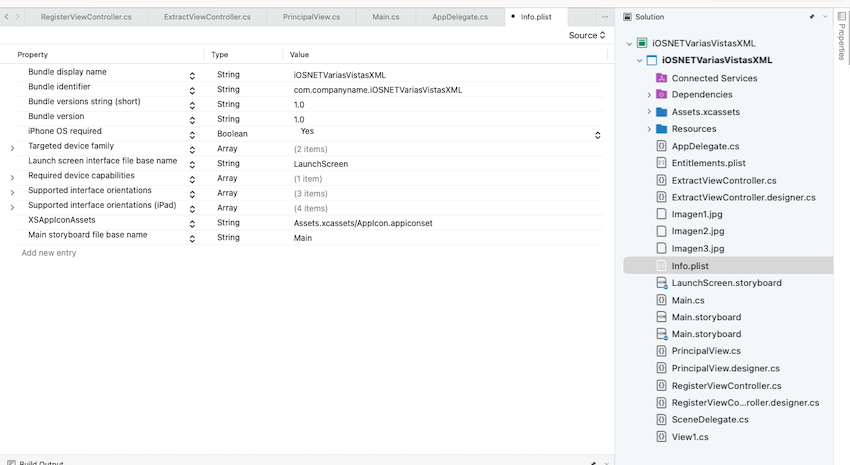
Task: Click the Imagen3.jpg file icon
Action: pos(661,248)
